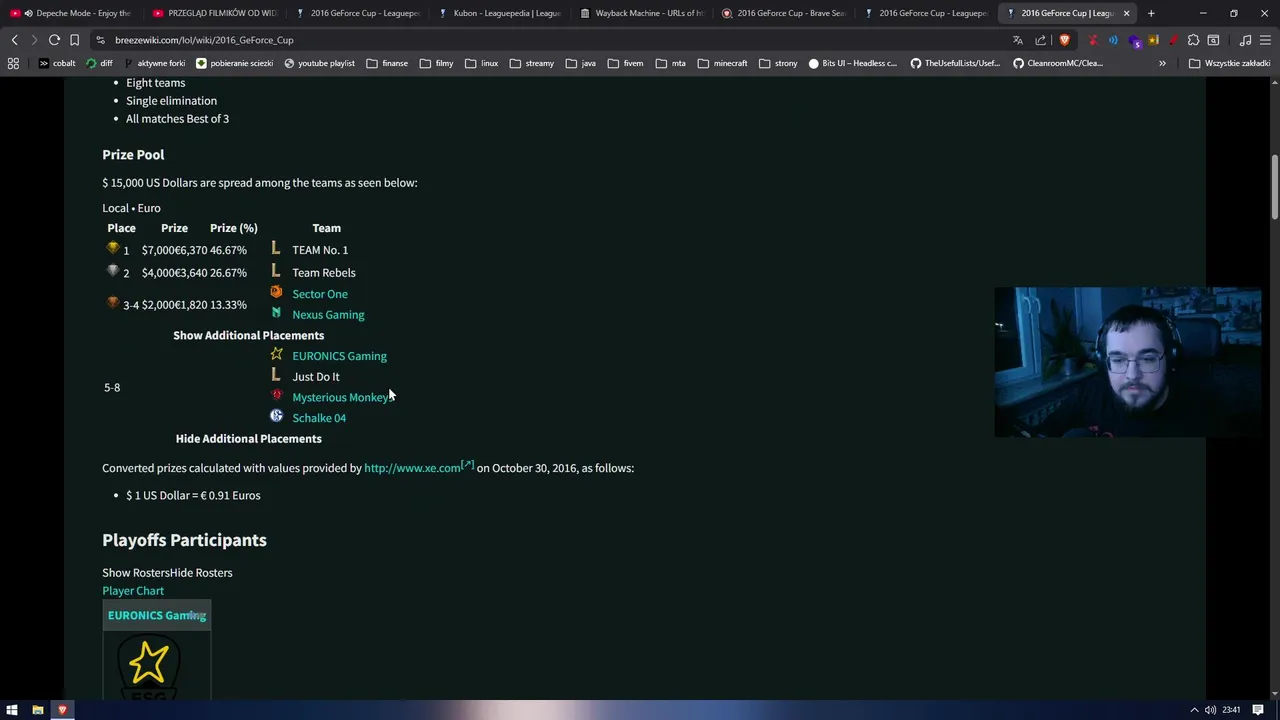The image size is (1280, 720).
Task: Open the pobieranie sciezki bookmark
Action: (x=234, y=63)
